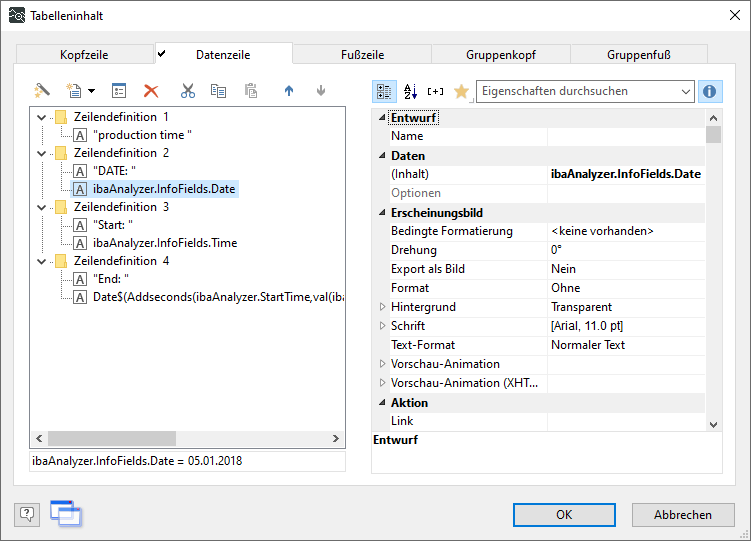Open the Eigenschaften durchsuchen search combo box
This screenshot has height=541, width=751.
[x=585, y=91]
